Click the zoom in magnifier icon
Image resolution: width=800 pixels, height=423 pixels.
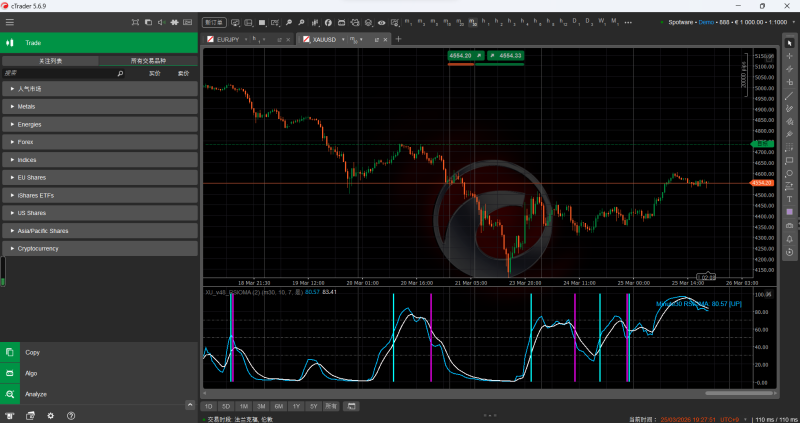(x=289, y=22)
